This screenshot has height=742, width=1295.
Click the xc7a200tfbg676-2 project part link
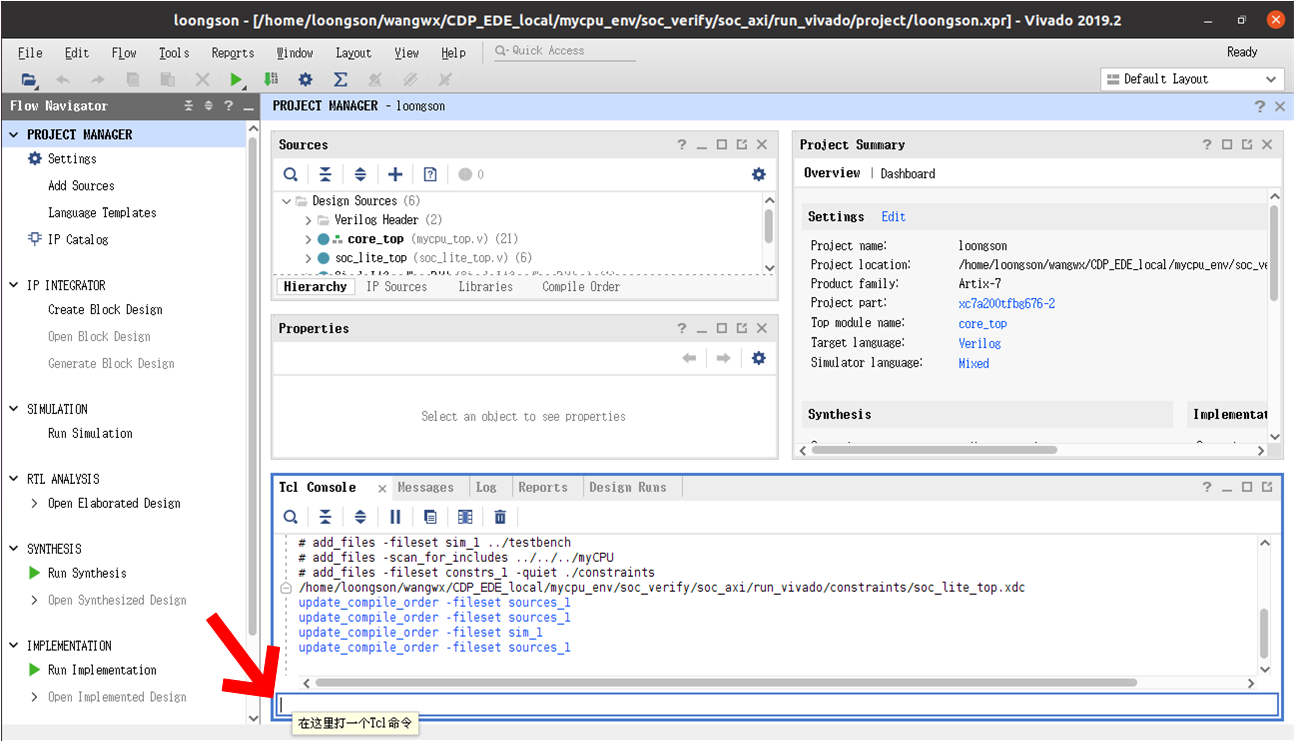click(x=1006, y=304)
